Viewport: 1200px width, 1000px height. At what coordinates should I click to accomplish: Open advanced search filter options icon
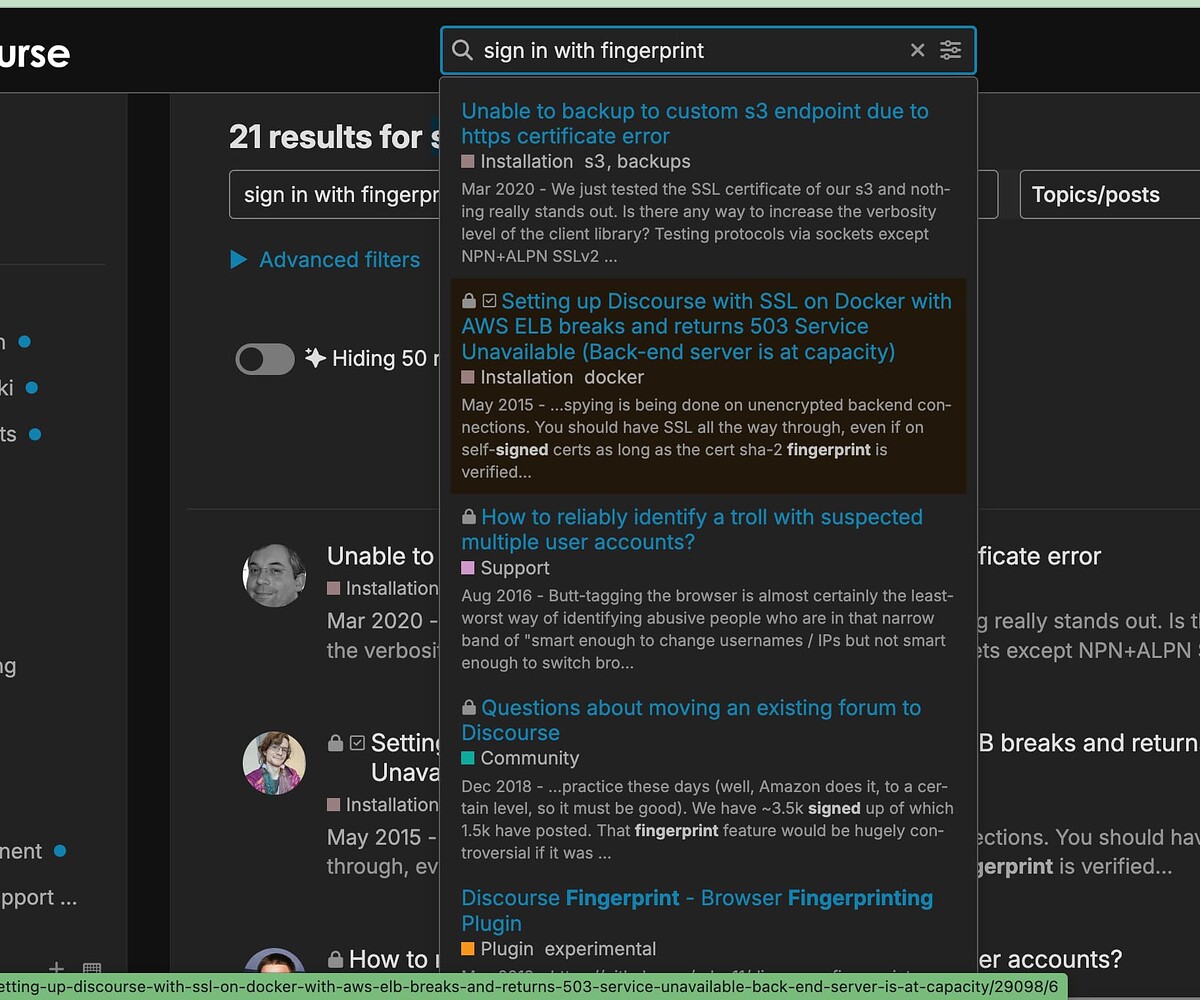(x=951, y=51)
